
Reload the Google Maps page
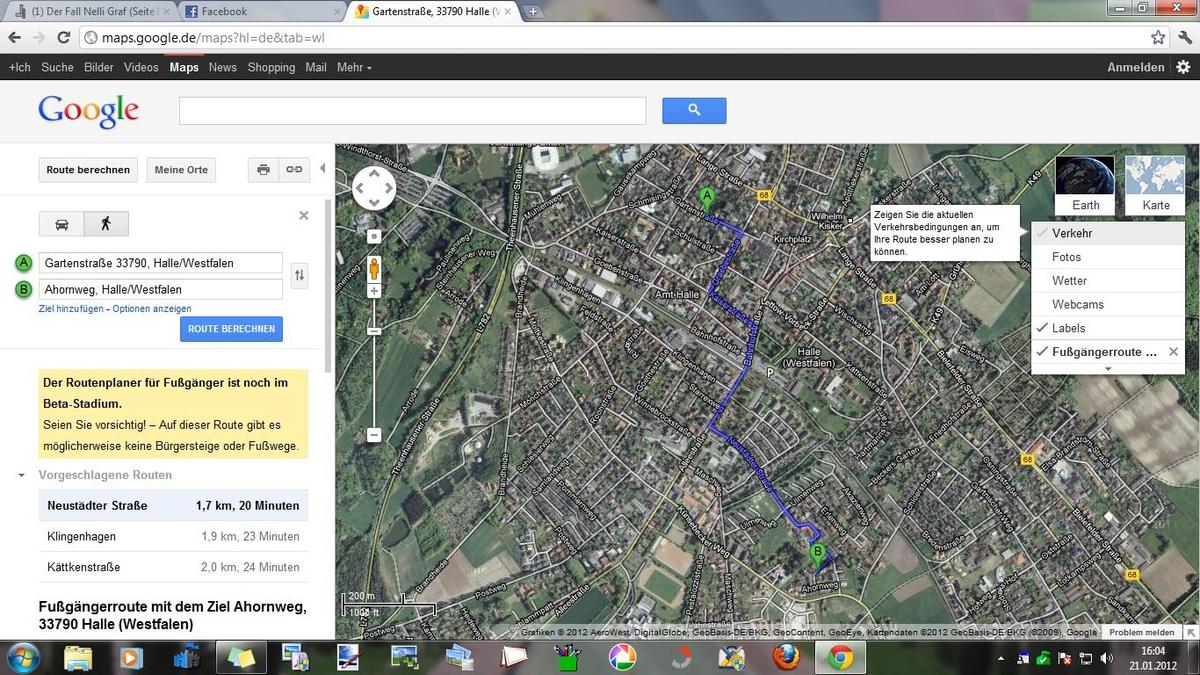[64, 37]
